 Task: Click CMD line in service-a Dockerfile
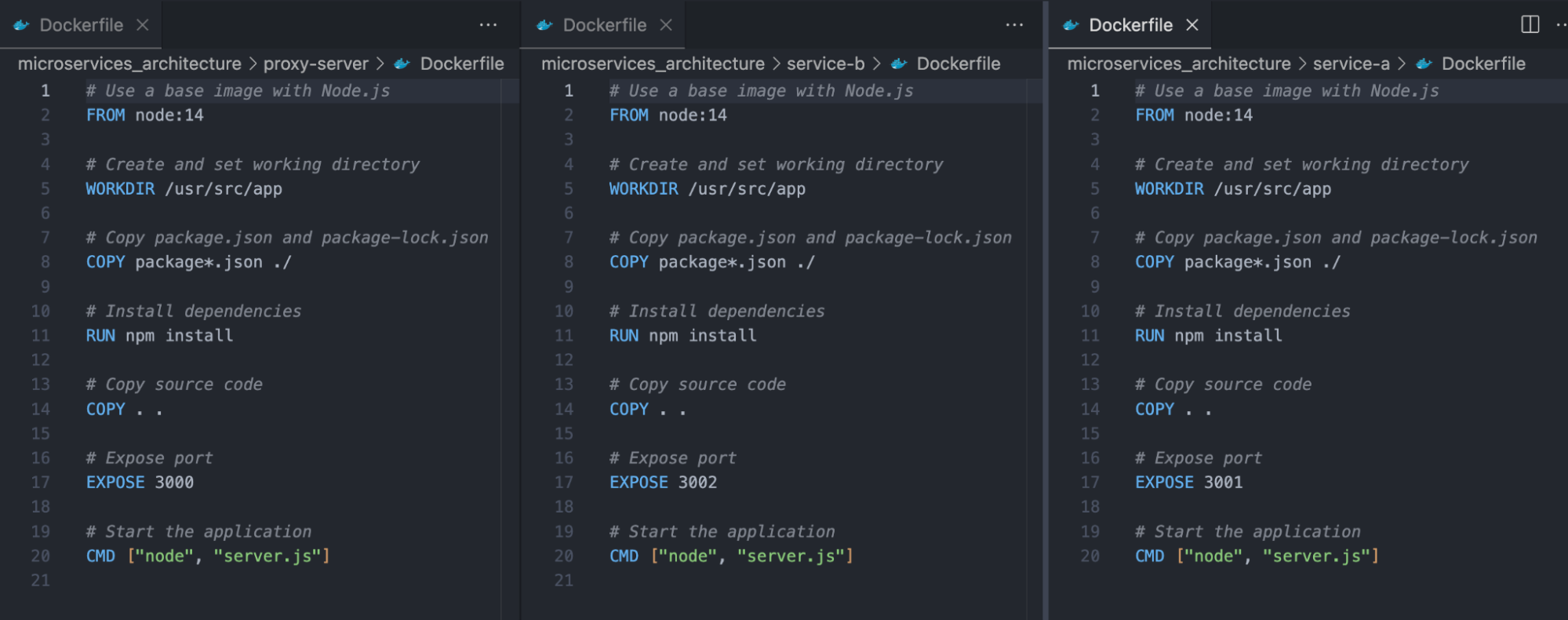1257,556
